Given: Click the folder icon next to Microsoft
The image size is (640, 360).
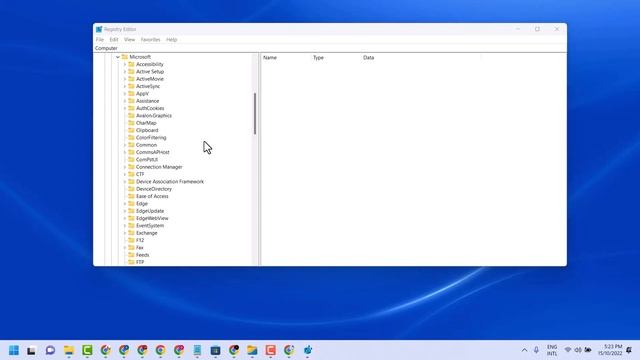Looking at the screenshot, I should tap(124, 57).
